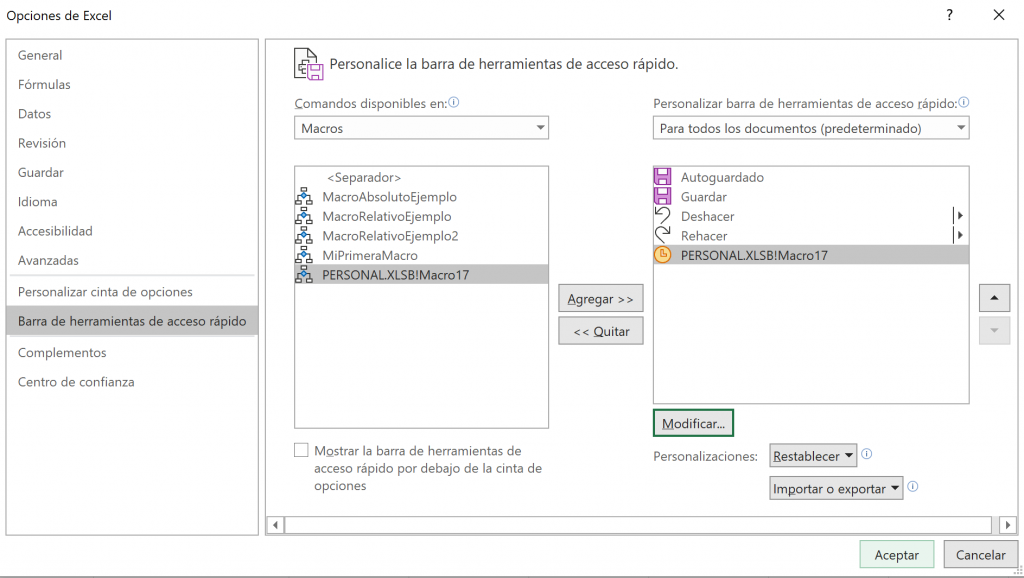Image resolution: width=1024 pixels, height=578 pixels.
Task: Click the quick access toolbar header icon
Action: tap(309, 64)
